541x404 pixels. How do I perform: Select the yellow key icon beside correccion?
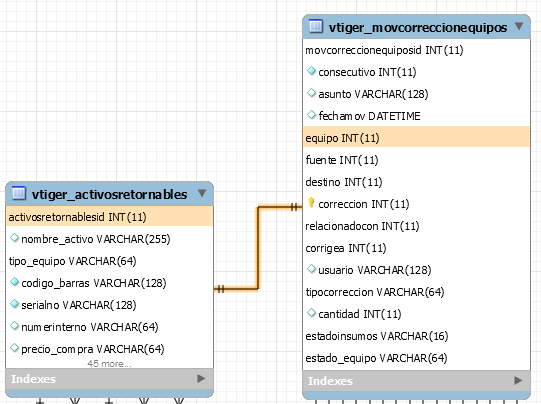click(x=311, y=203)
